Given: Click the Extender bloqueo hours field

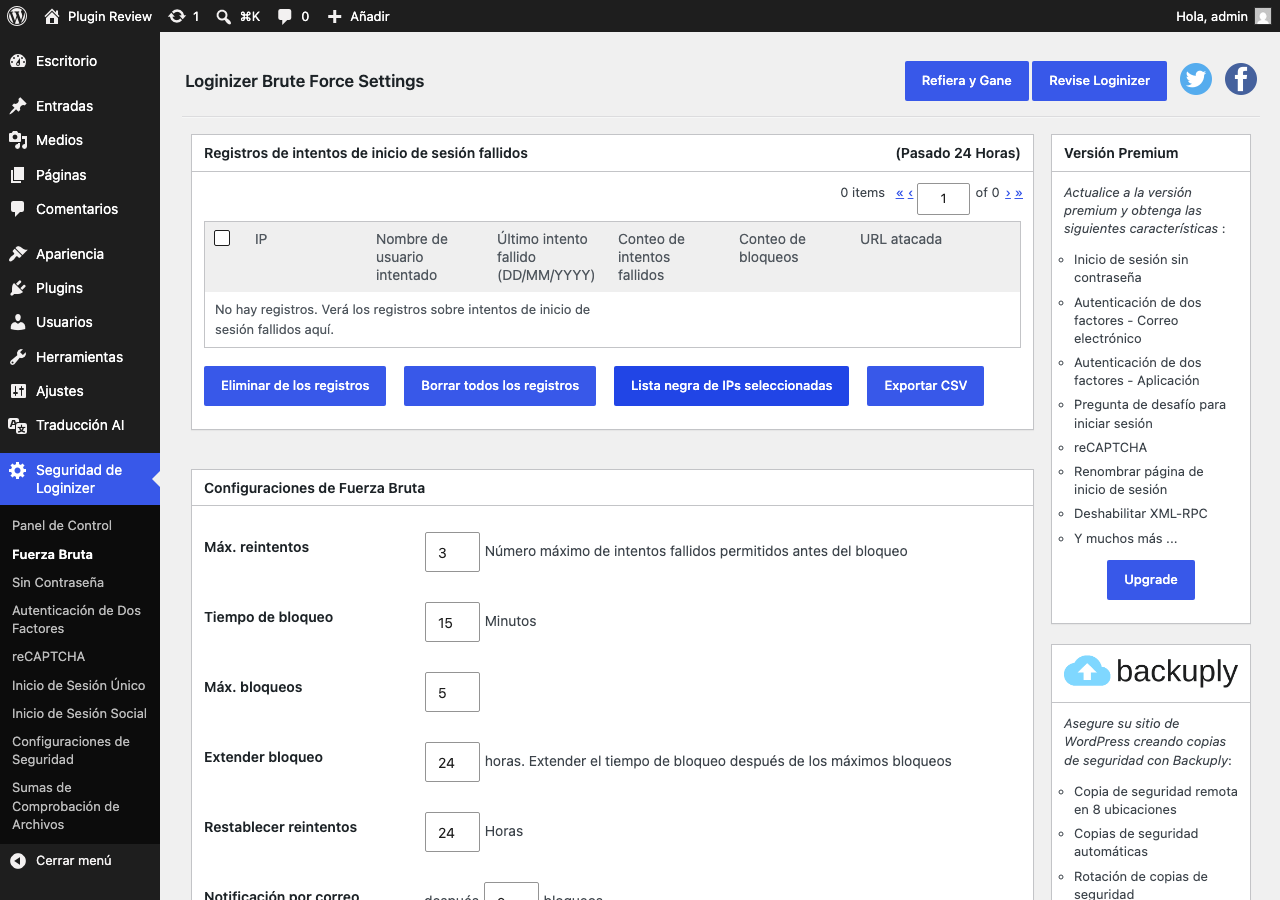Looking at the screenshot, I should [x=452, y=762].
